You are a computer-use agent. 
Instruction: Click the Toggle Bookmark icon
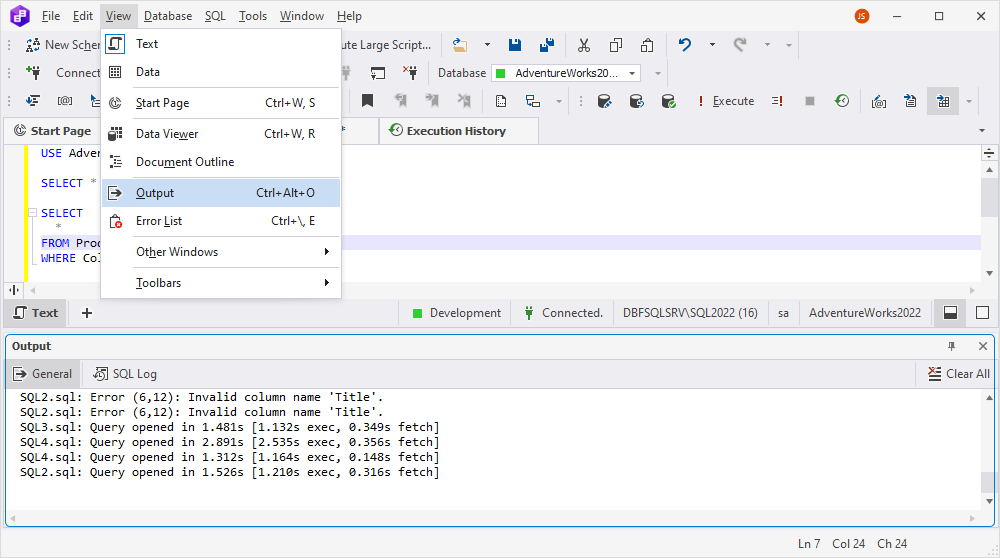[x=367, y=101]
